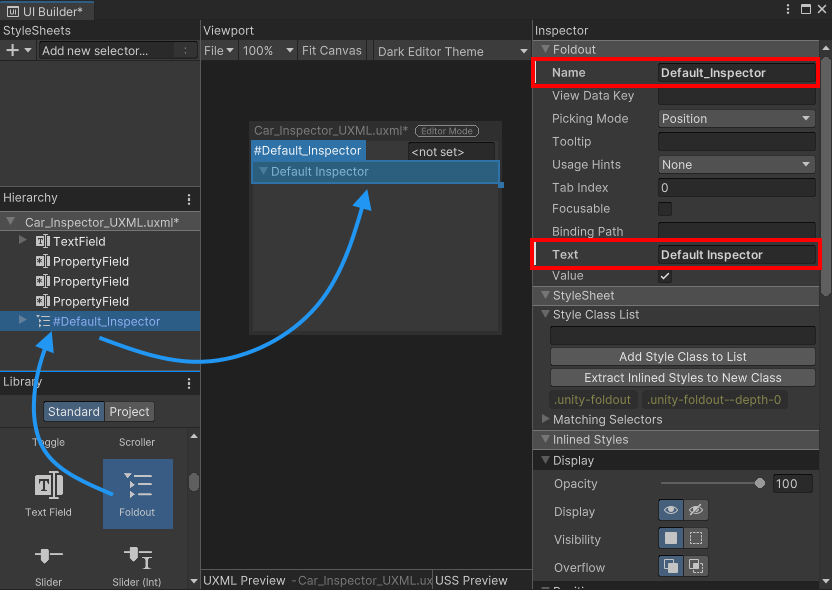
Task: Open the Picking Mode dropdown
Action: pos(736,118)
